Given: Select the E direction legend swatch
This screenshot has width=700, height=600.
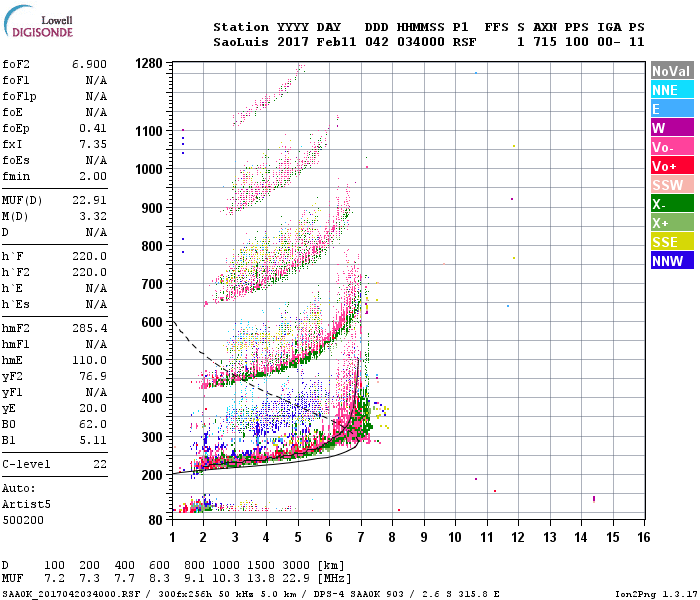Looking at the screenshot, I should pos(672,109).
